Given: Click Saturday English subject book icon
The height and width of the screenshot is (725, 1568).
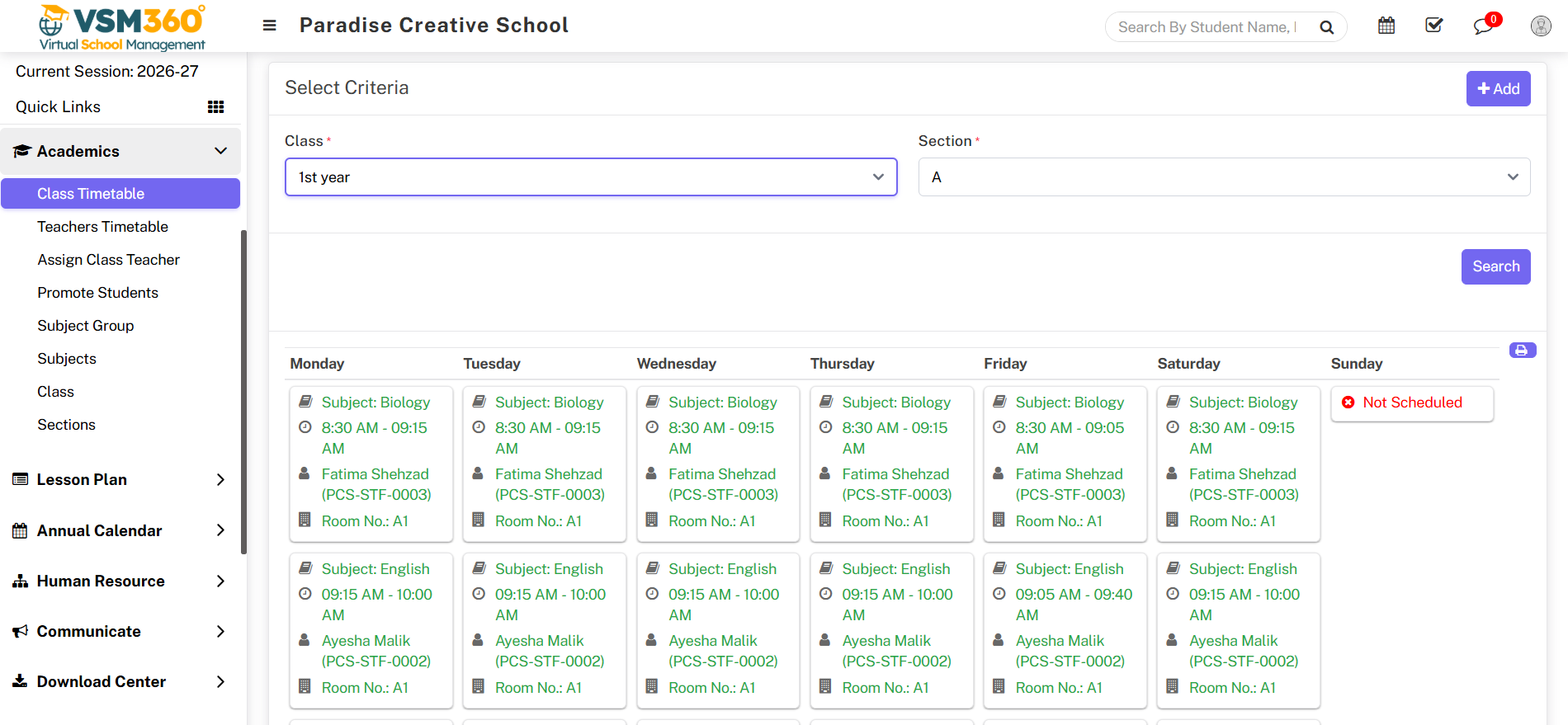Looking at the screenshot, I should 1173,568.
